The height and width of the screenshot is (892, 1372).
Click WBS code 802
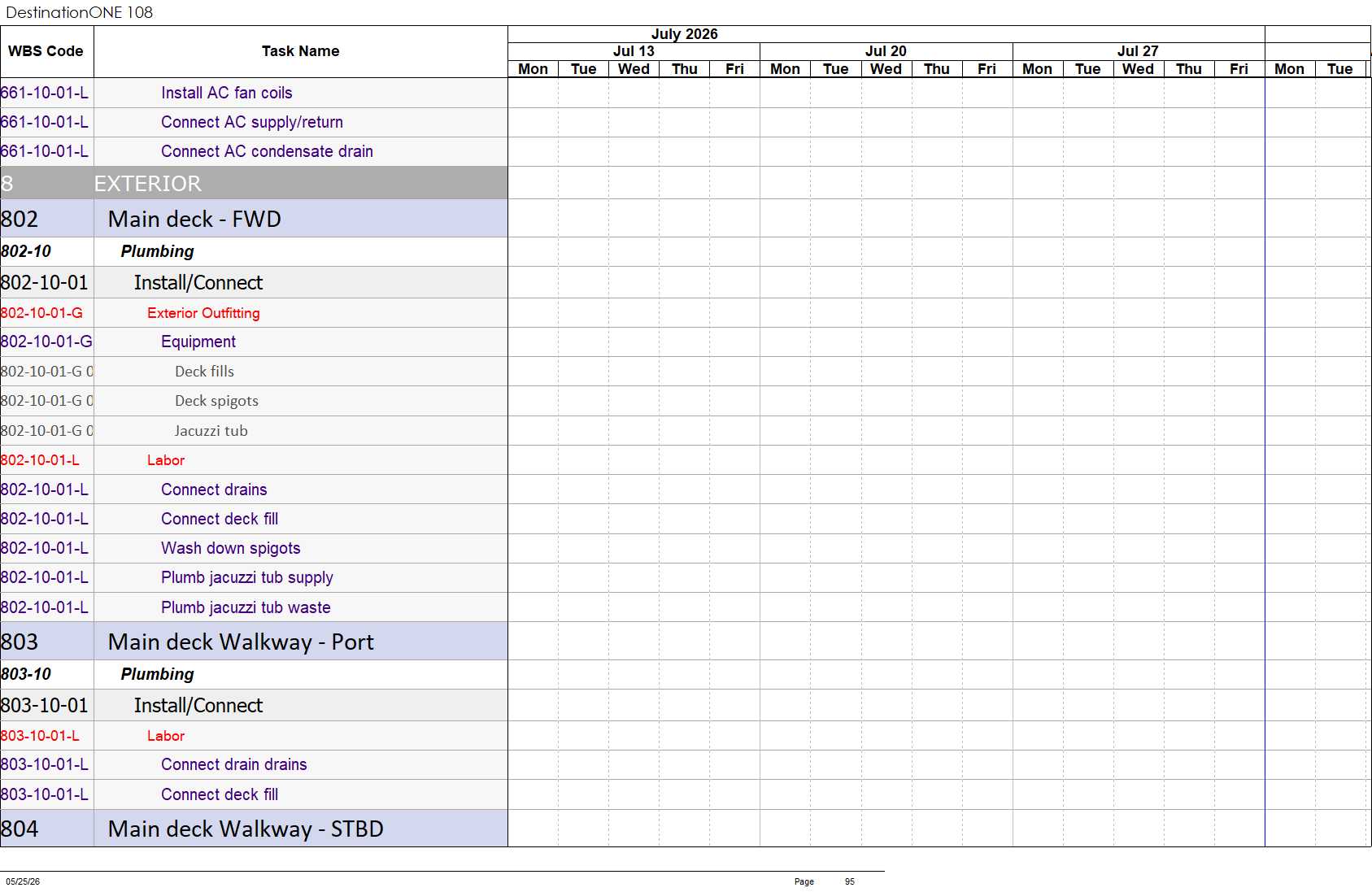pos(20,219)
